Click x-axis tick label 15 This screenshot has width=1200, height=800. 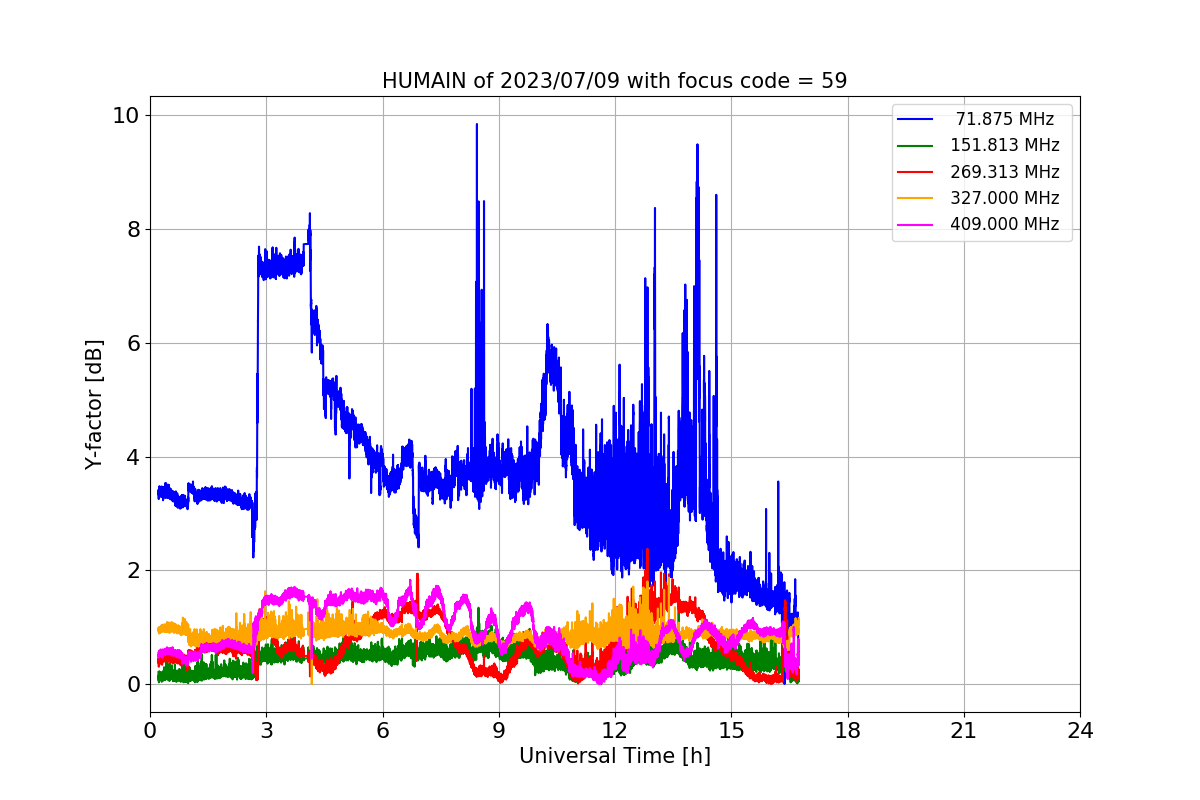(731, 731)
